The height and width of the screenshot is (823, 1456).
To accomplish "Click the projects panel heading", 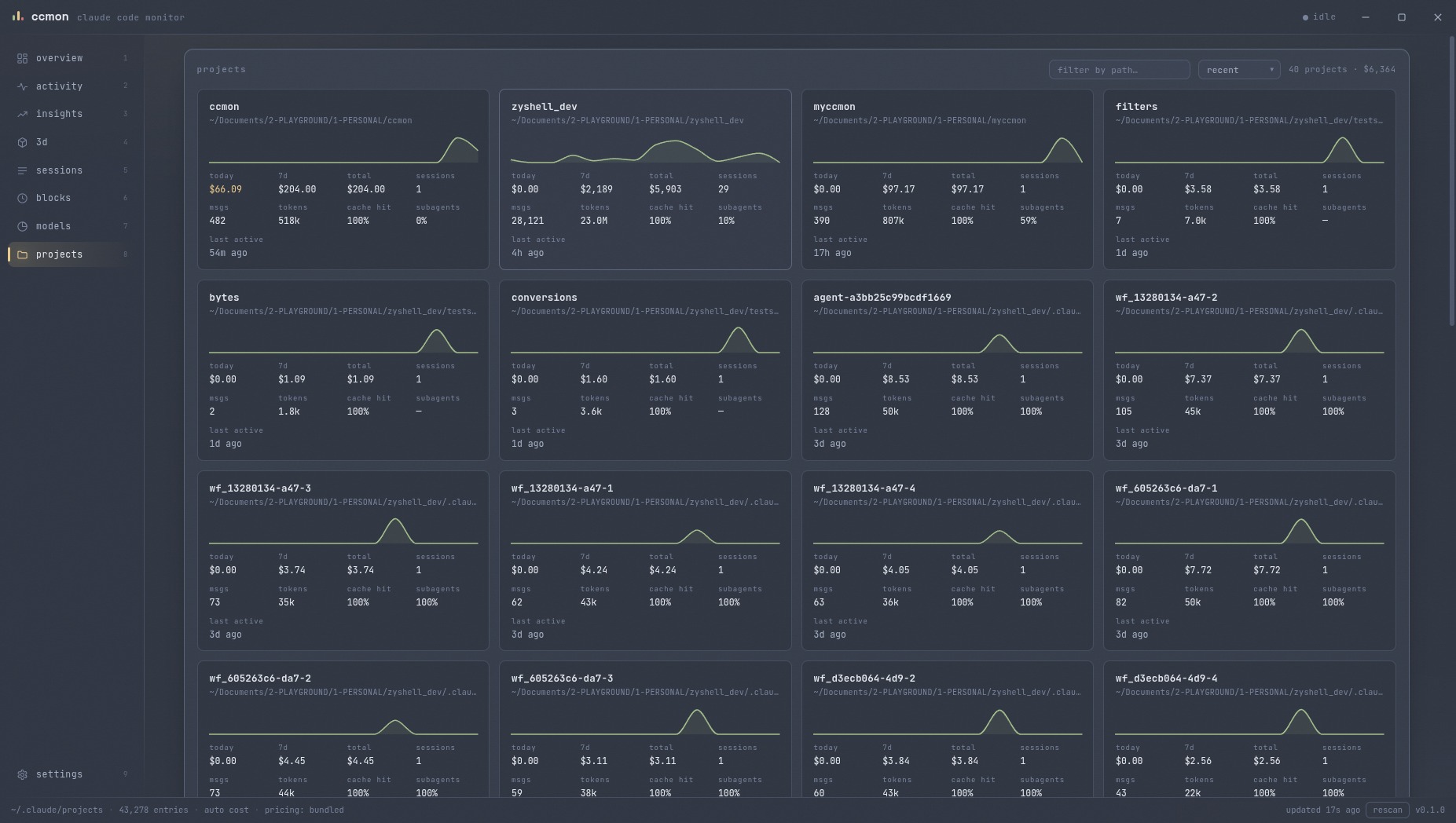I will (x=222, y=70).
